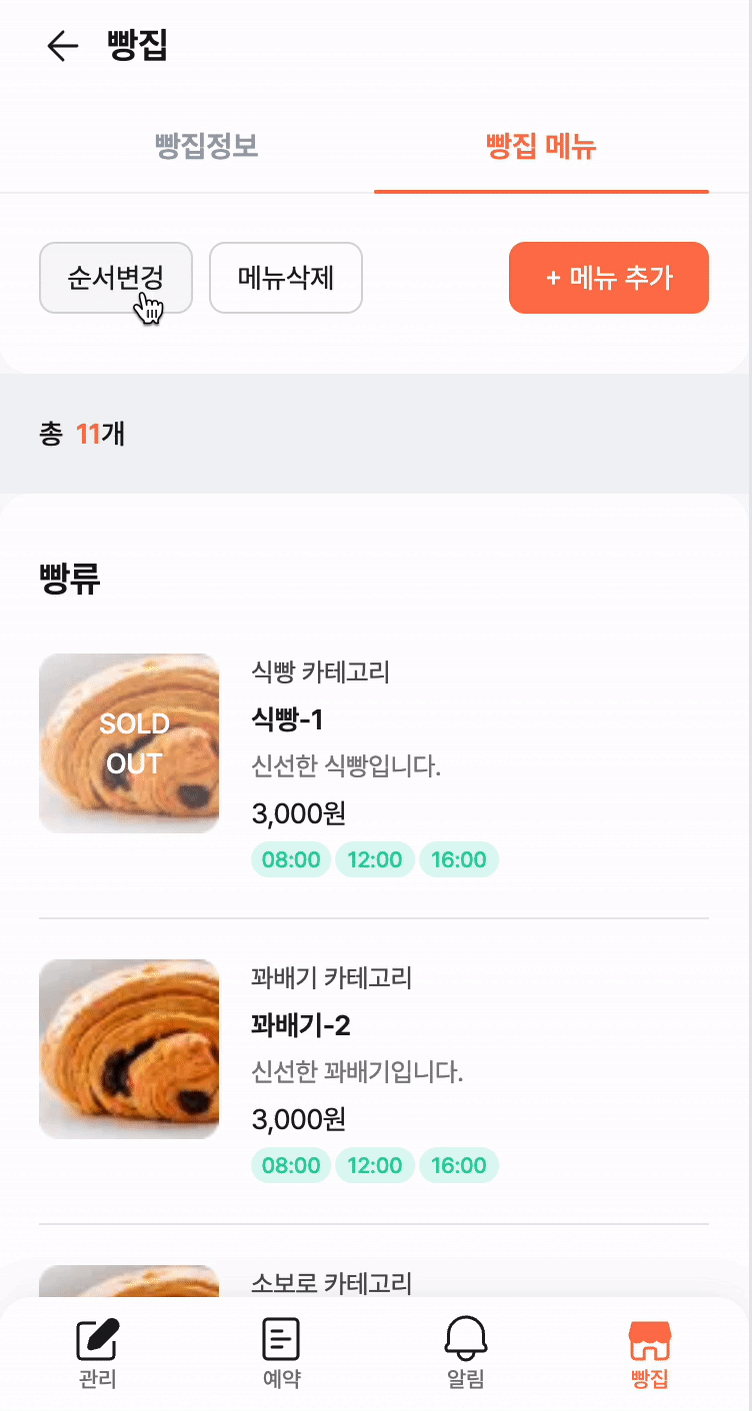
Task: Tap the + 메뉴 추가 button
Action: point(609,277)
